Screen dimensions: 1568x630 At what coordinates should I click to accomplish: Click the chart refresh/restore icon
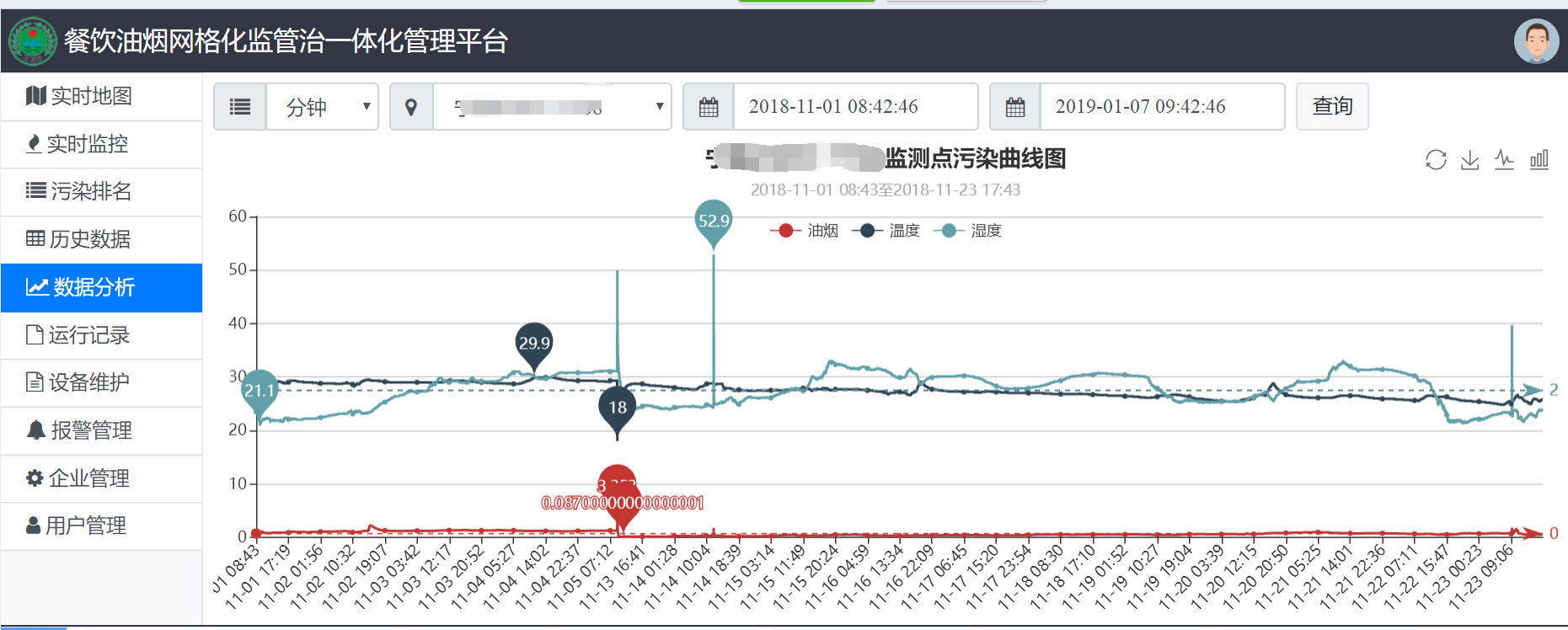click(1436, 160)
